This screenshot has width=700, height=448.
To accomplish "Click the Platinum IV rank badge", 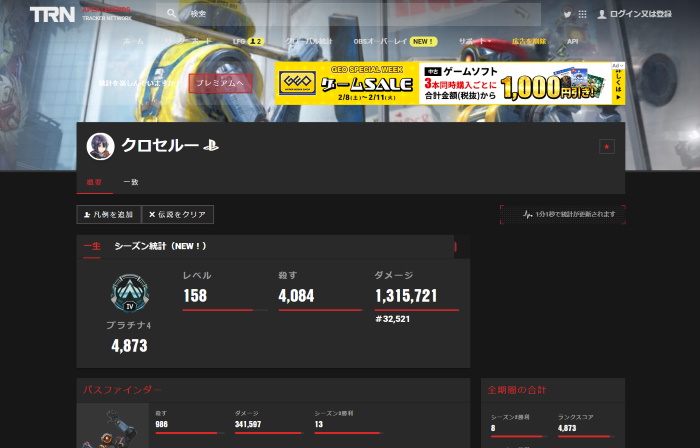I will (130, 293).
